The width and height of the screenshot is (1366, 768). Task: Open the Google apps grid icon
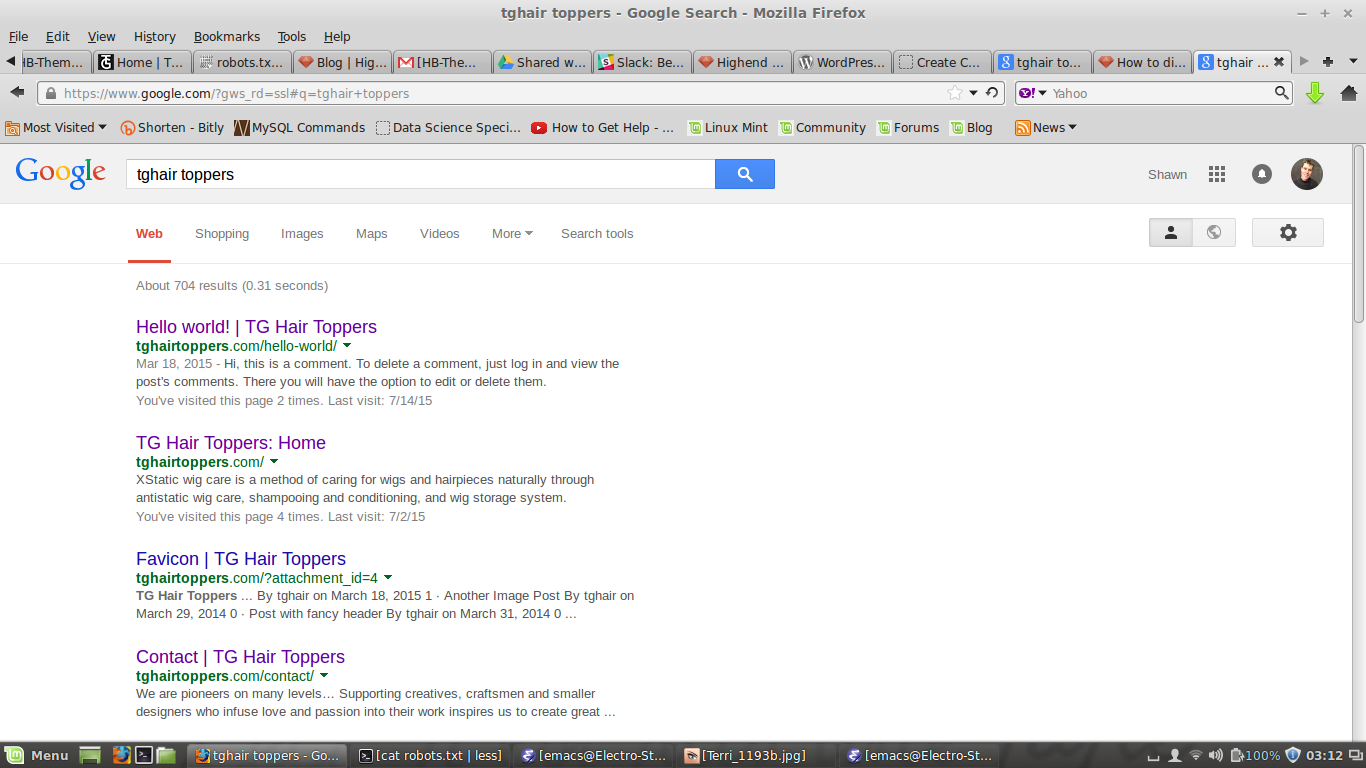pyautogui.click(x=1216, y=174)
